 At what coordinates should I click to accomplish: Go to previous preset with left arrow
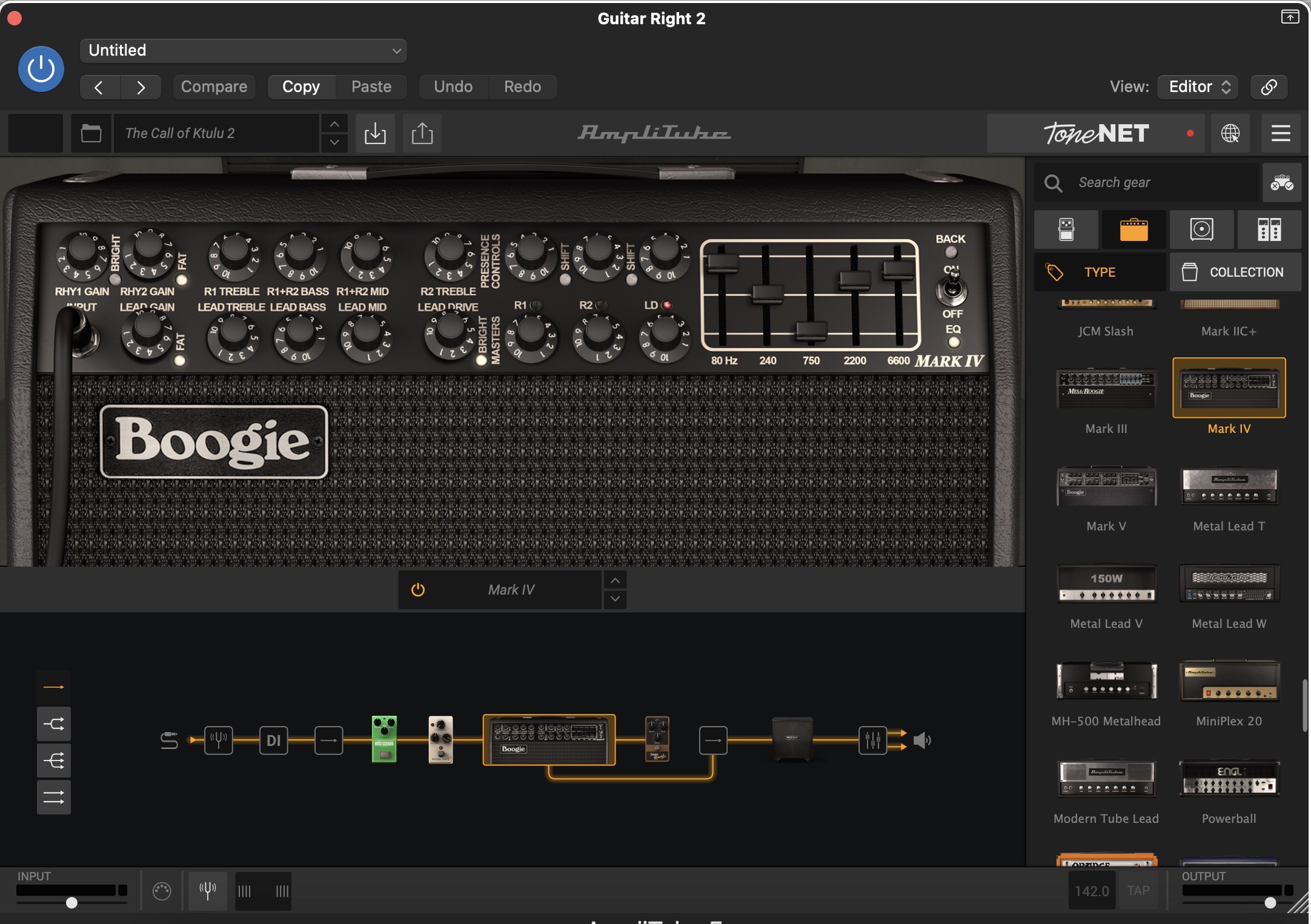click(x=99, y=87)
